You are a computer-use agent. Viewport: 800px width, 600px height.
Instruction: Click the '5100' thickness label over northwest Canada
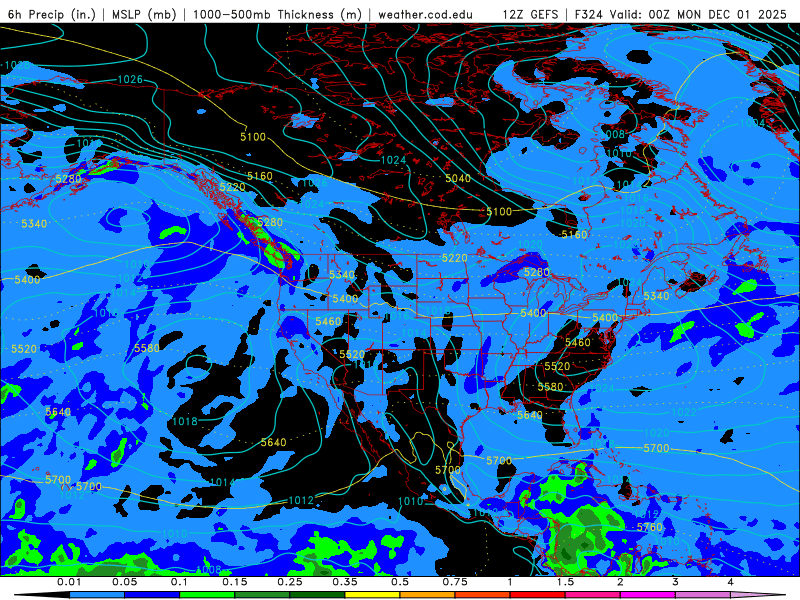(x=253, y=137)
